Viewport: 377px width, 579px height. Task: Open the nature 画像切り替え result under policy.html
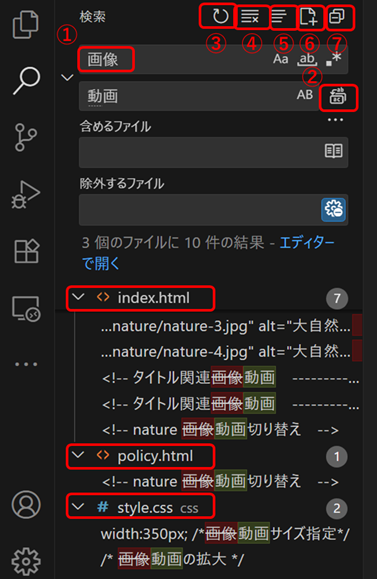pyautogui.click(x=220, y=482)
